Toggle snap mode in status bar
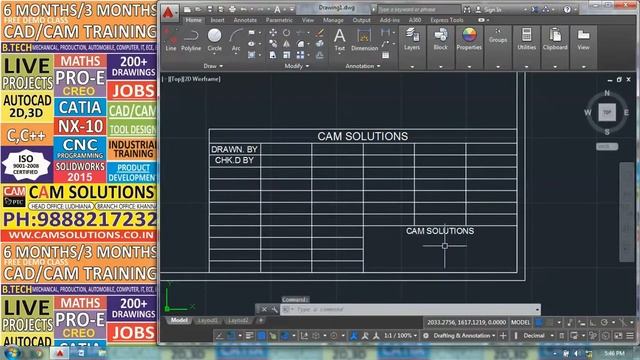The width and height of the screenshot is (640, 360). (550, 322)
